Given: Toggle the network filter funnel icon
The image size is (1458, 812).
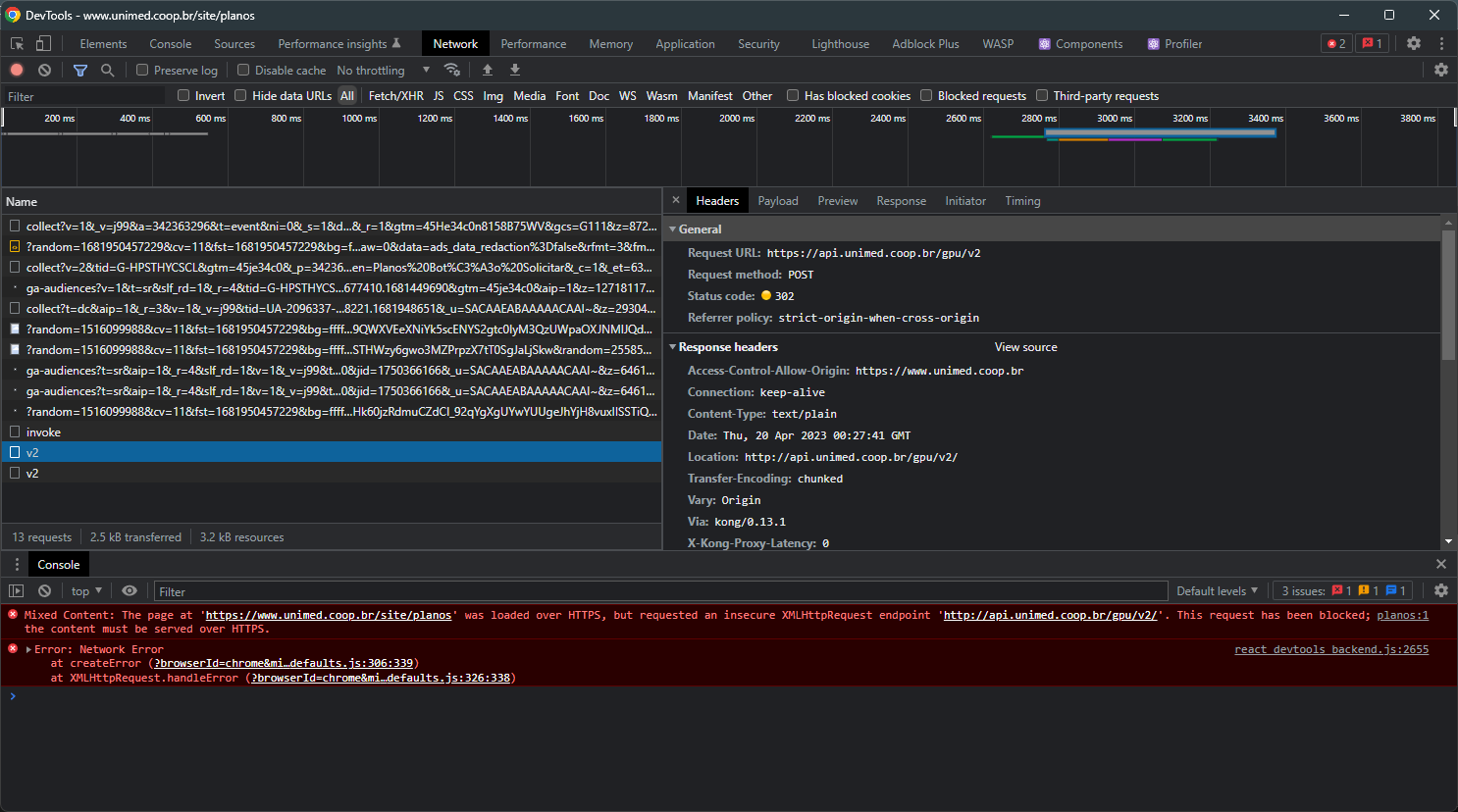Looking at the screenshot, I should click(80, 70).
